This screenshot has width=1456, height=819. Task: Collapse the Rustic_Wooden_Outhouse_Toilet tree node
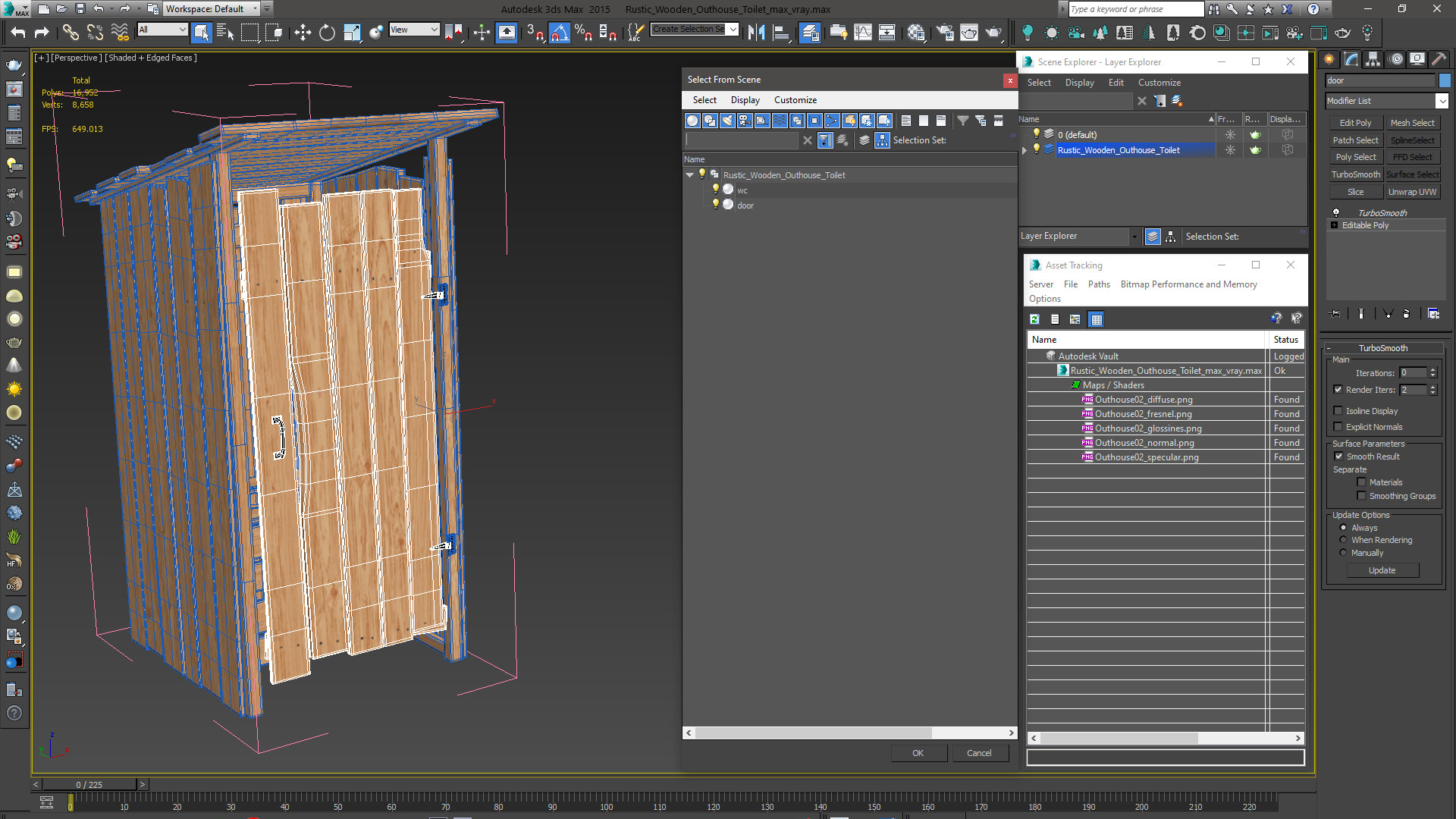pos(690,175)
